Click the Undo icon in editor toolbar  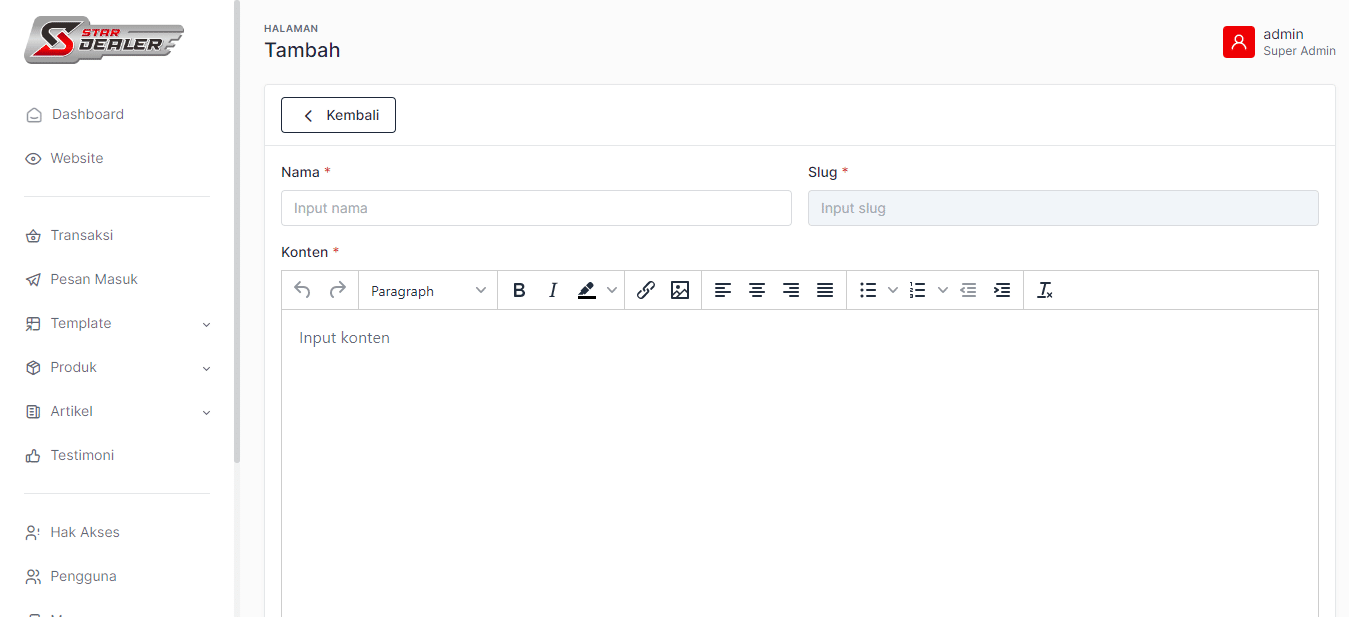[x=302, y=290]
